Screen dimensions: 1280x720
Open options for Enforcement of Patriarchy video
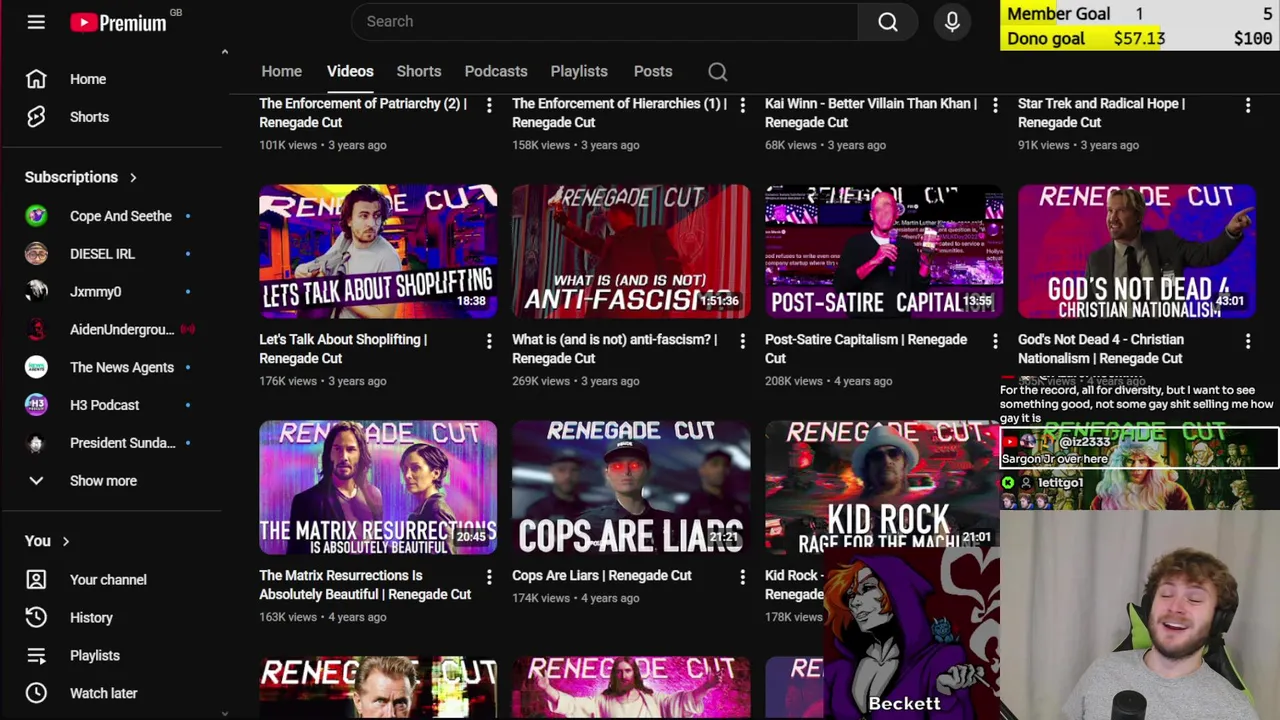(x=489, y=104)
